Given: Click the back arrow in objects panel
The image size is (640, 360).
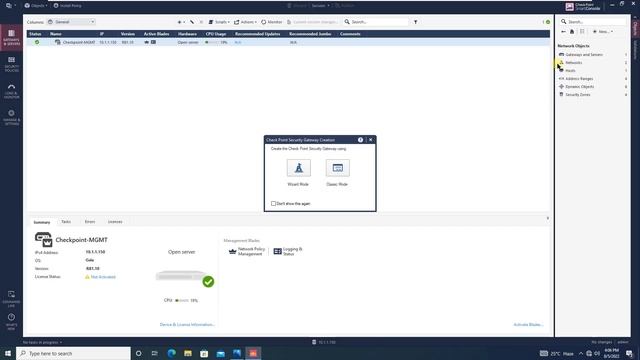Looking at the screenshot, I should tap(563, 31).
